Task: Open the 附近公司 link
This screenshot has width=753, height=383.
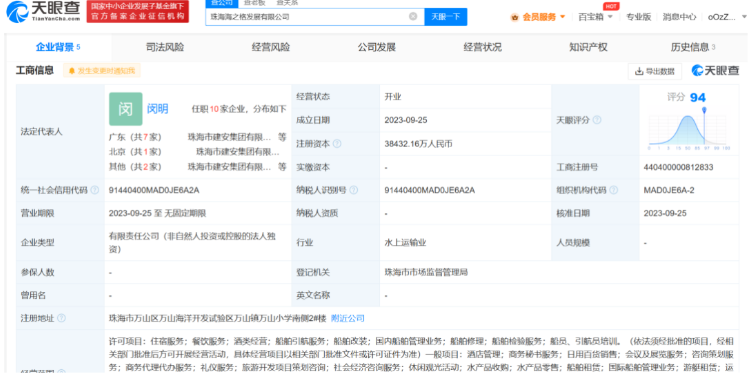Action: click(x=348, y=318)
